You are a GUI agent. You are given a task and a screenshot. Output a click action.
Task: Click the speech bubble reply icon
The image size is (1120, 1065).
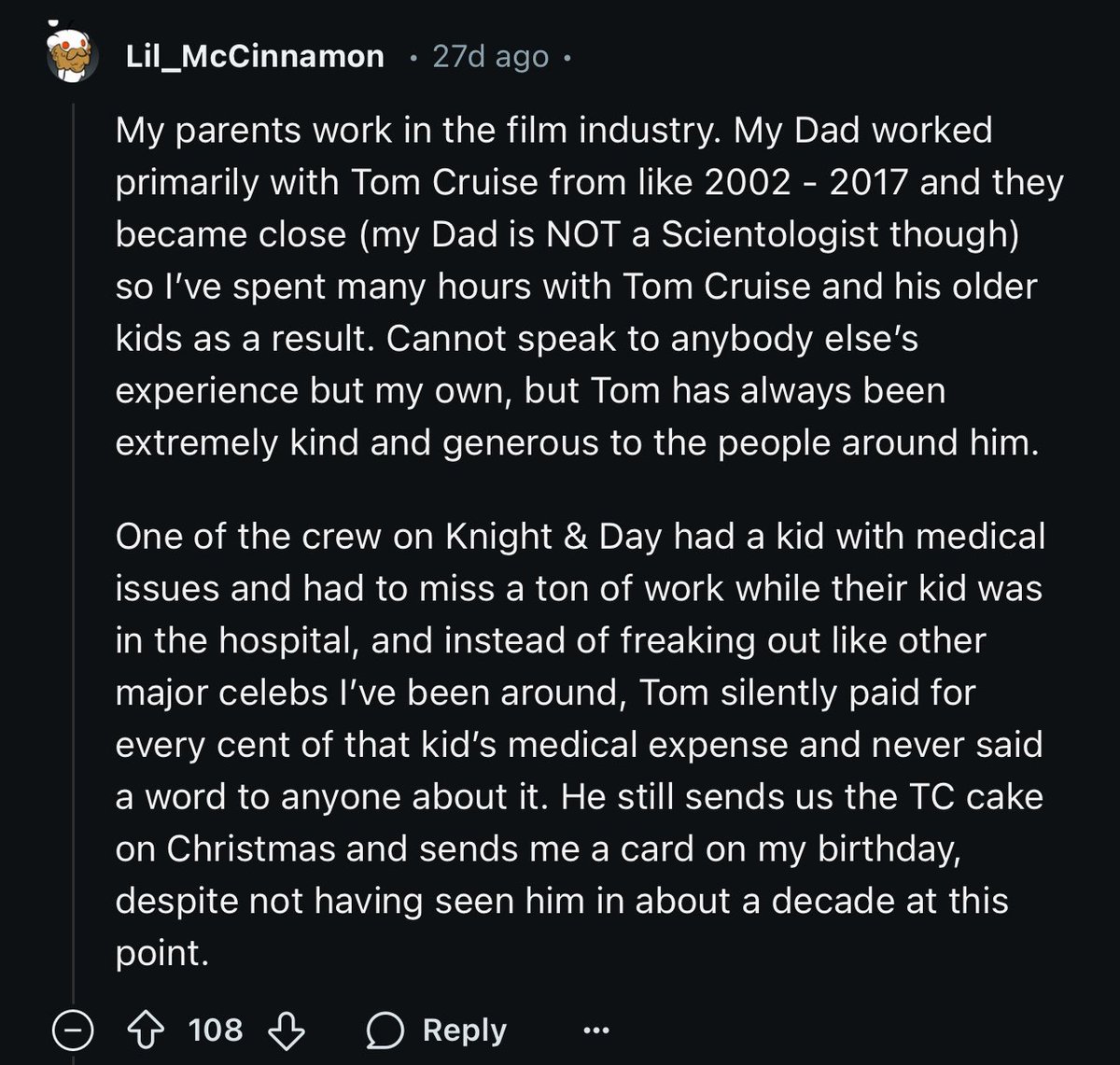385,1030
